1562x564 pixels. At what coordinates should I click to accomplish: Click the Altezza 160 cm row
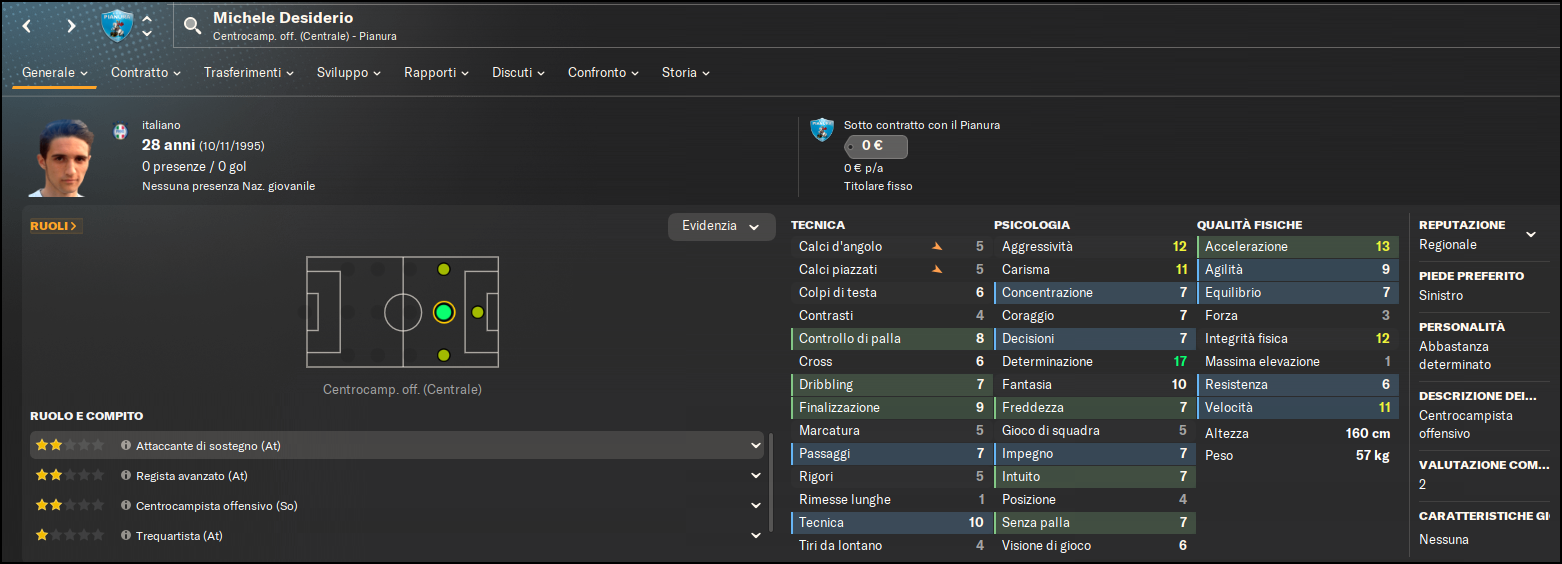pos(1297,433)
